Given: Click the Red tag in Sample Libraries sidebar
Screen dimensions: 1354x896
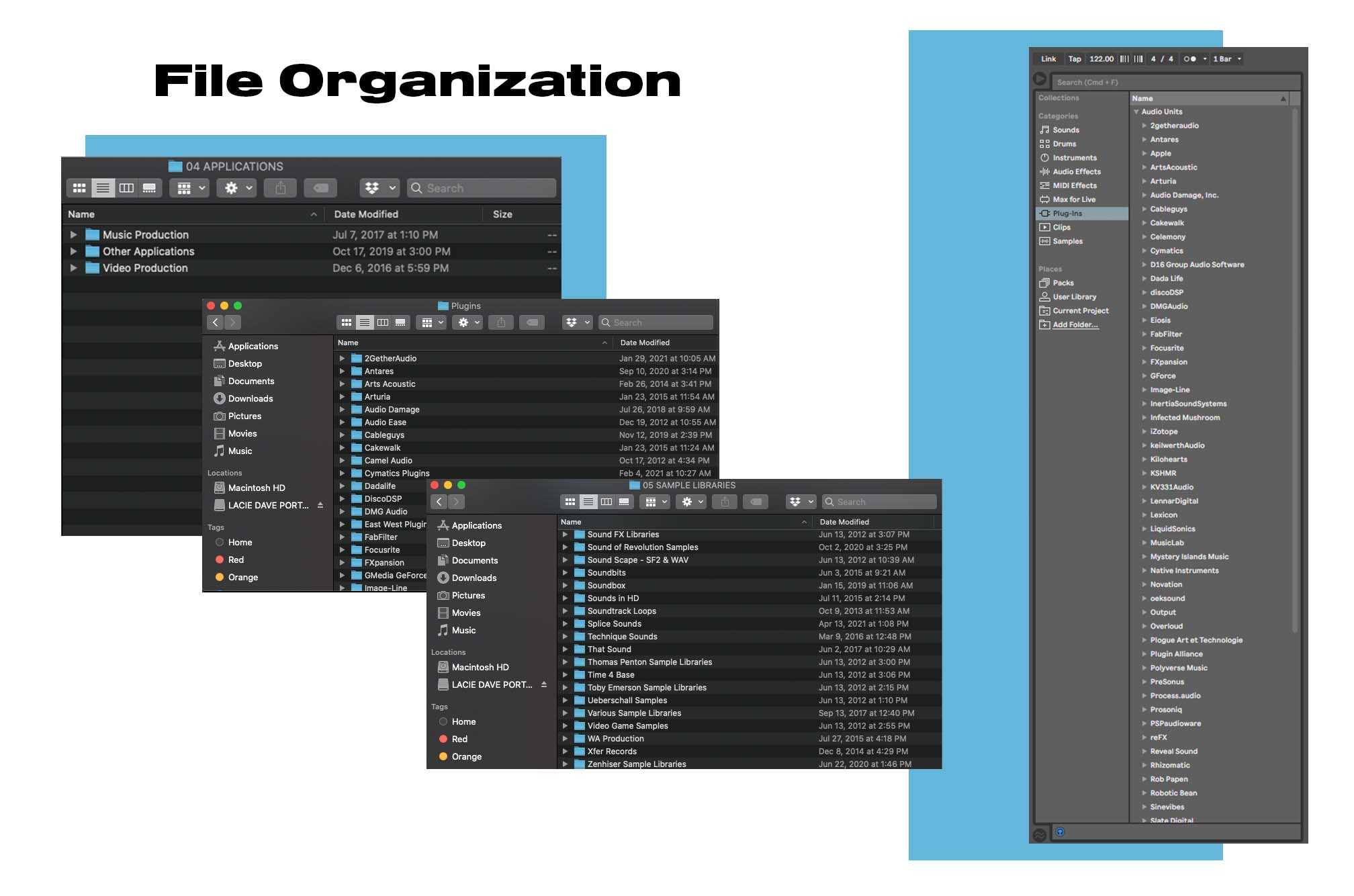Looking at the screenshot, I should [459, 739].
